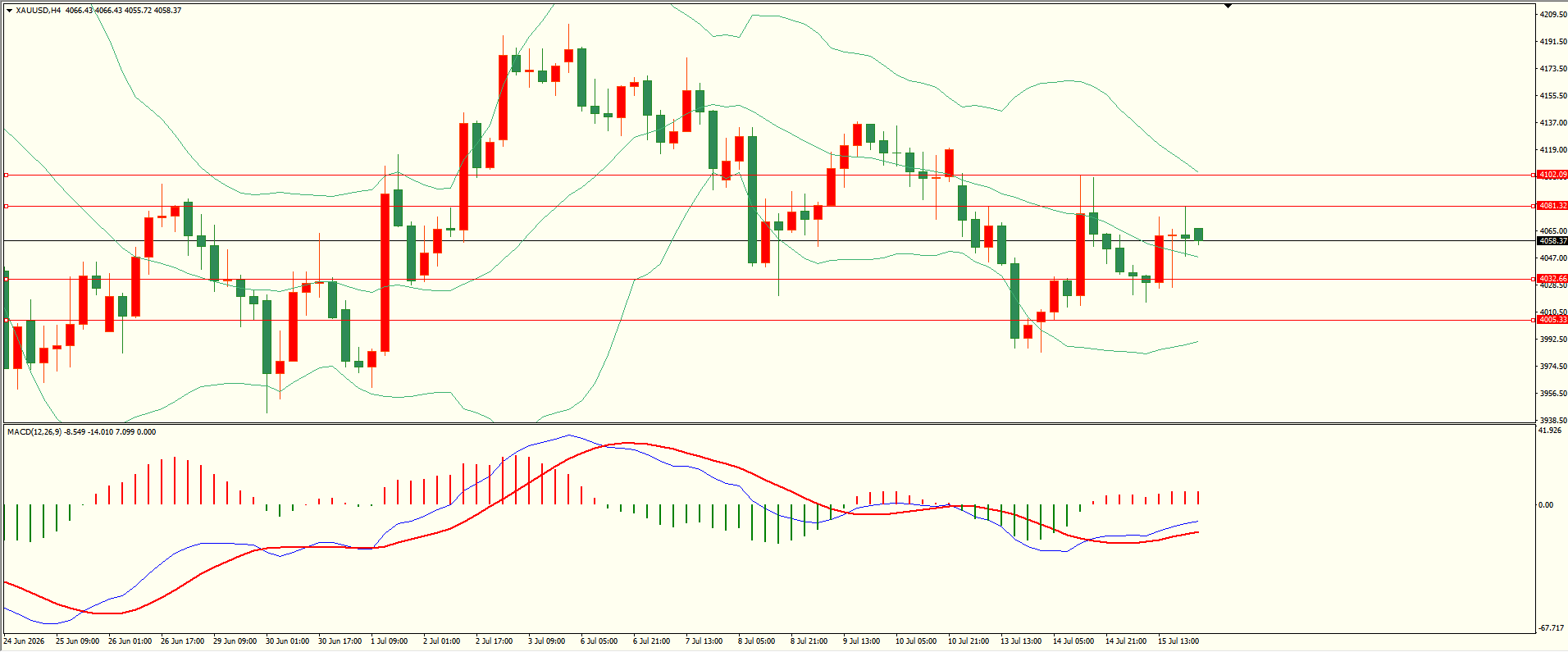
Task: Click the 1 Jul 09:00 time axis label
Action: [x=389, y=641]
